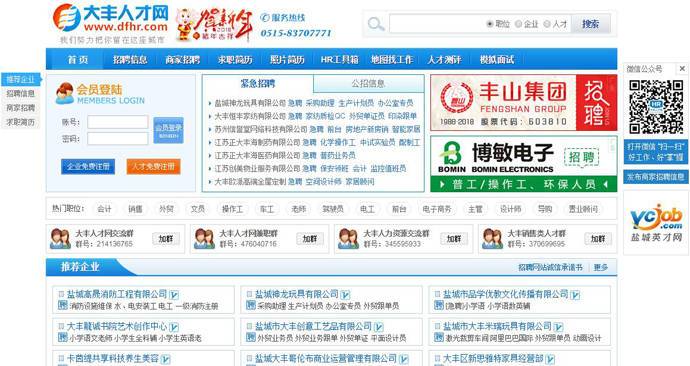Click the 企业免费注册 button
The width and height of the screenshot is (690, 366).
click(x=88, y=167)
